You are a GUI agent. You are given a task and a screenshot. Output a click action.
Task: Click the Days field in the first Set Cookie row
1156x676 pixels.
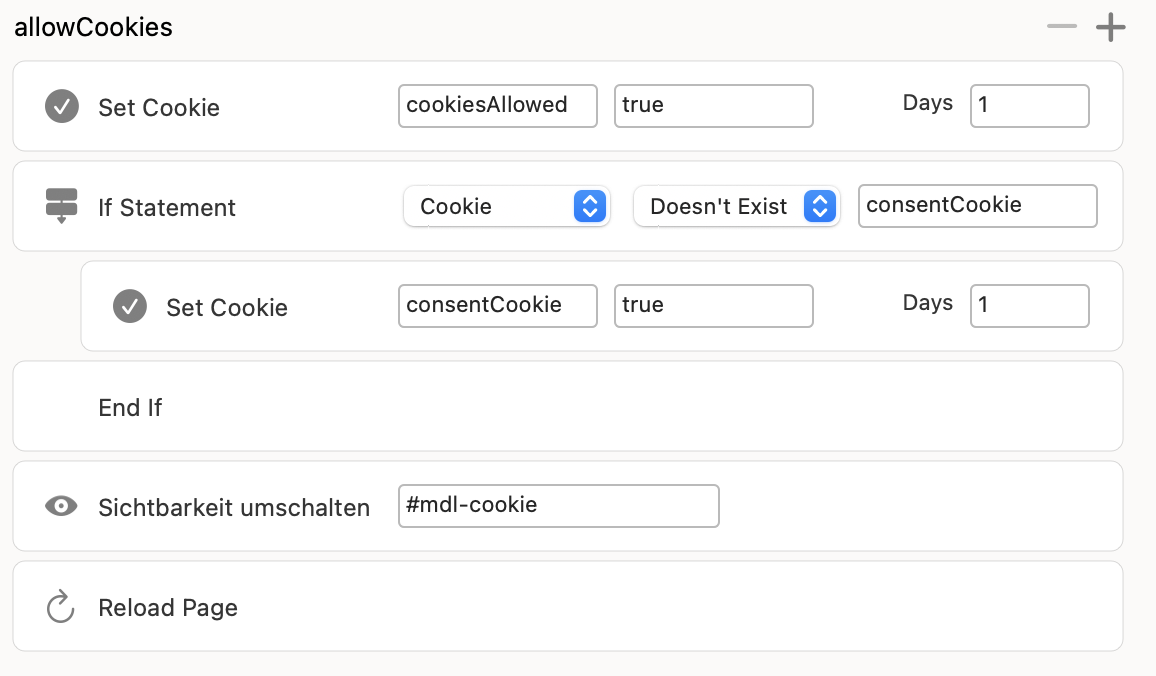(x=1029, y=105)
